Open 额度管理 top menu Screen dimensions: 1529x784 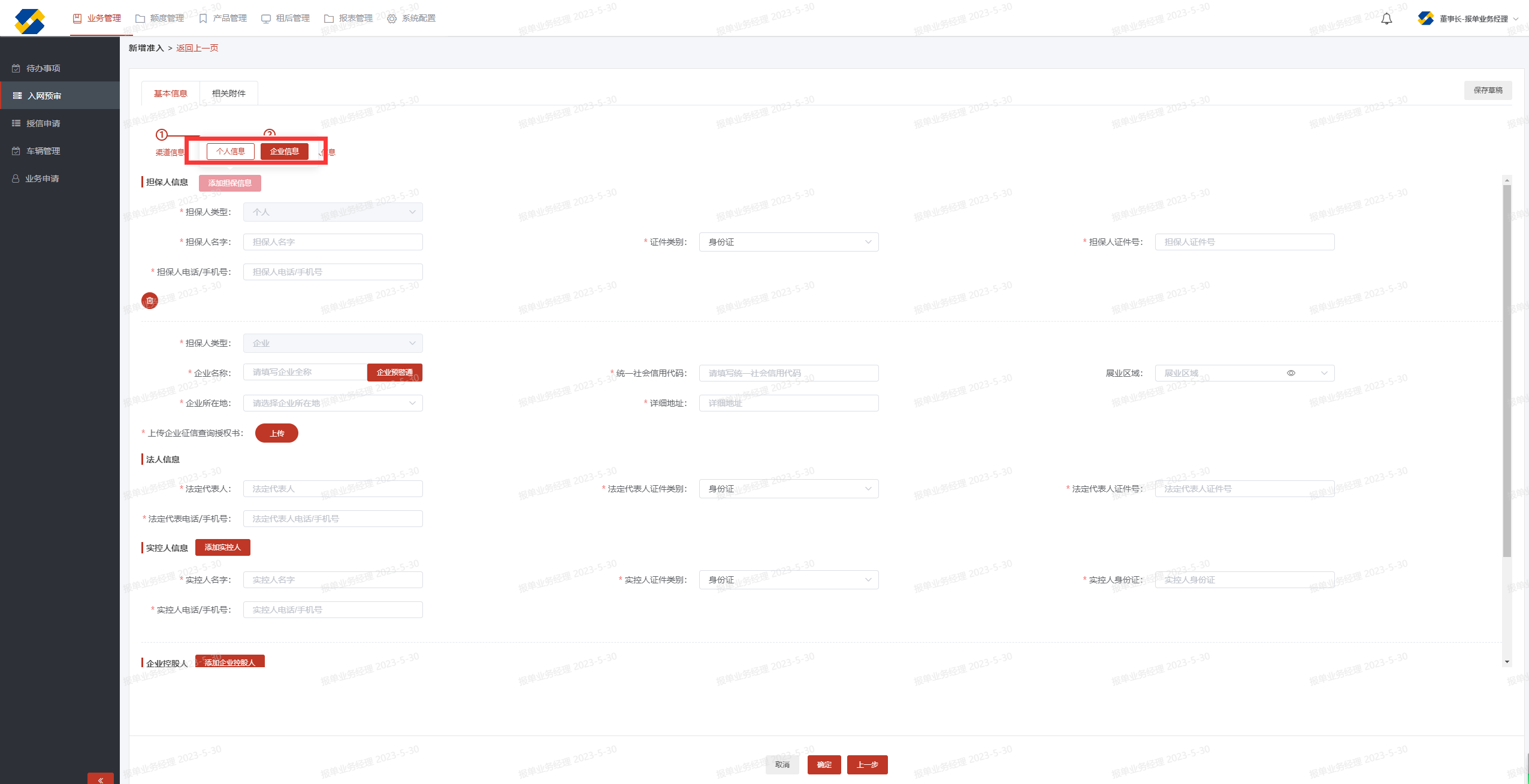160,19
